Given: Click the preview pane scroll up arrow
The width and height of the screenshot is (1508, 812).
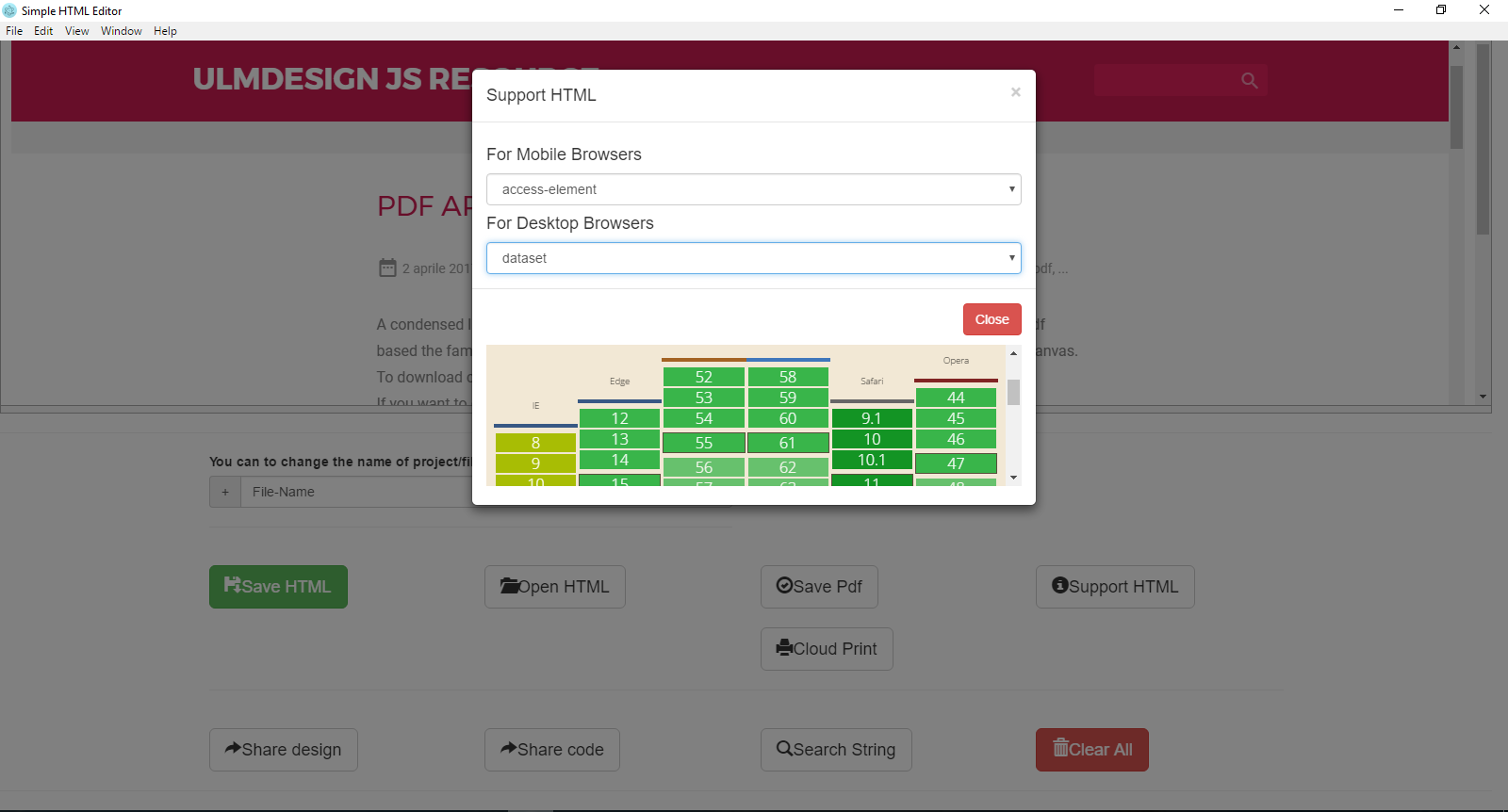Looking at the screenshot, I should (x=1456, y=47).
